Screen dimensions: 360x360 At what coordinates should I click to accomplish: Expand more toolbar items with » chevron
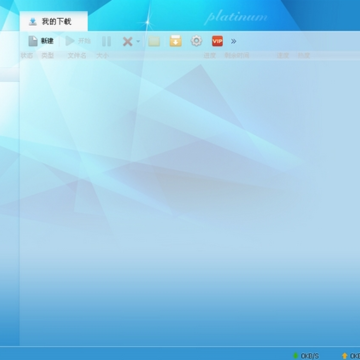tap(234, 41)
